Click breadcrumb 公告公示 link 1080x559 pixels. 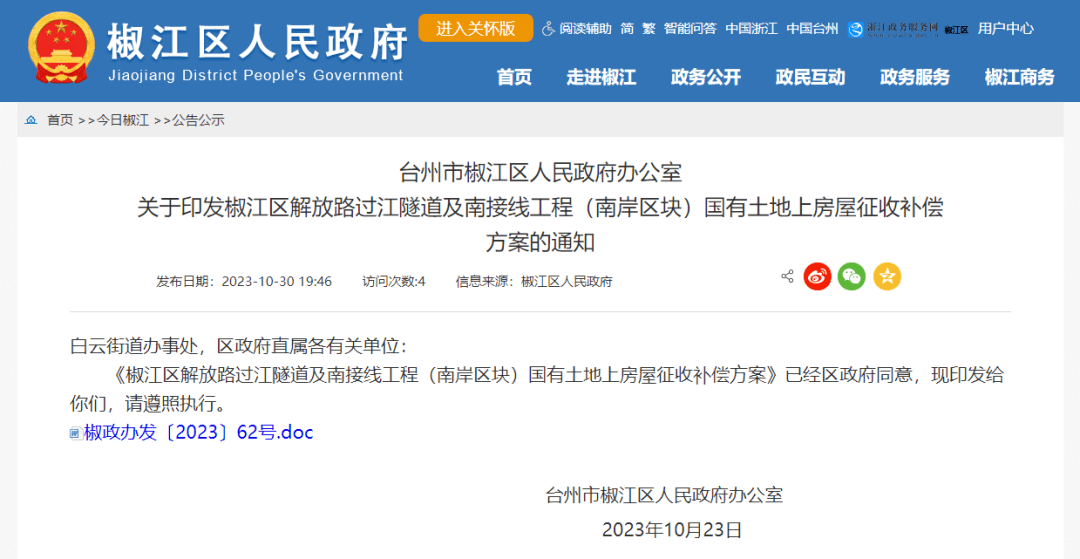198,120
